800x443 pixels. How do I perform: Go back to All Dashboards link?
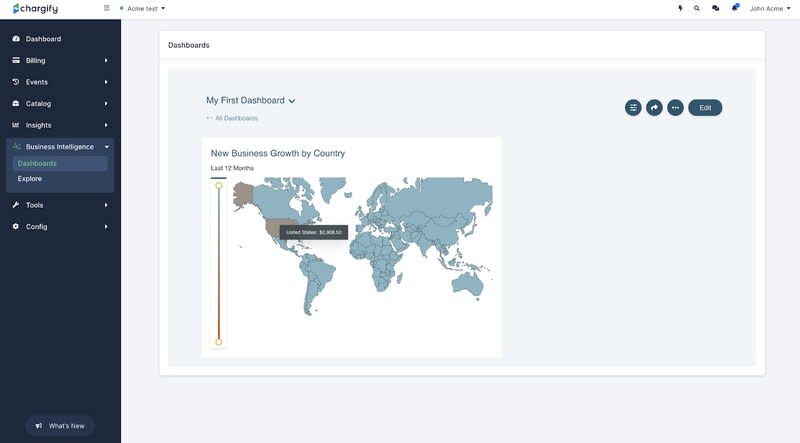tap(232, 118)
